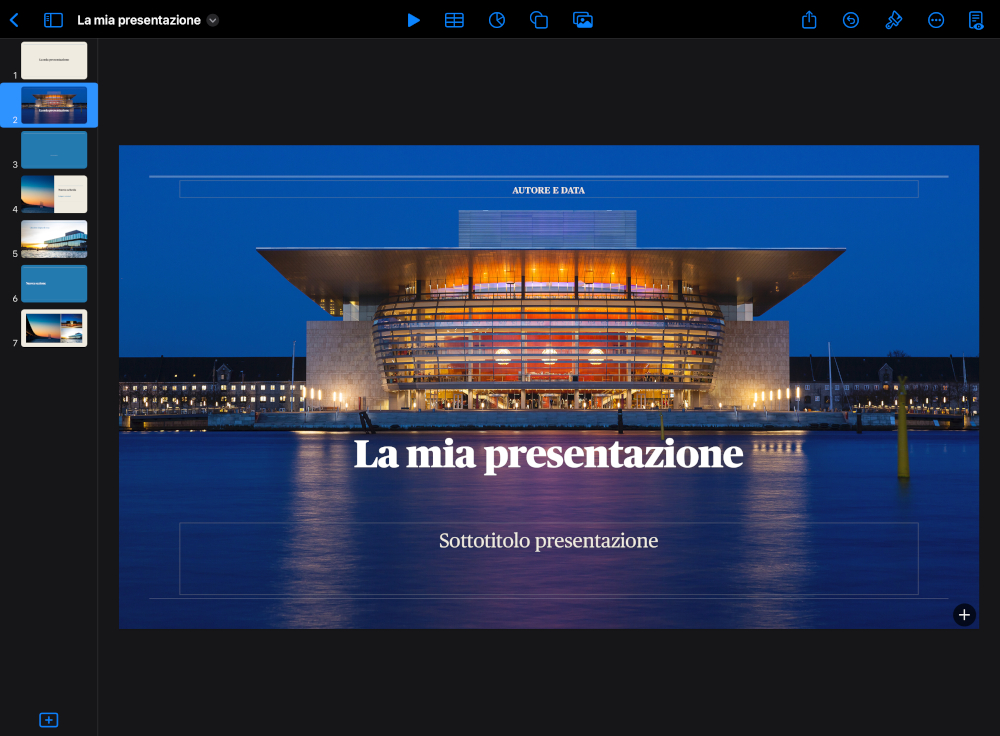The image size is (1000, 736).
Task: Click the 'AUTORE E DATA' placeholder
Action: pos(548,189)
